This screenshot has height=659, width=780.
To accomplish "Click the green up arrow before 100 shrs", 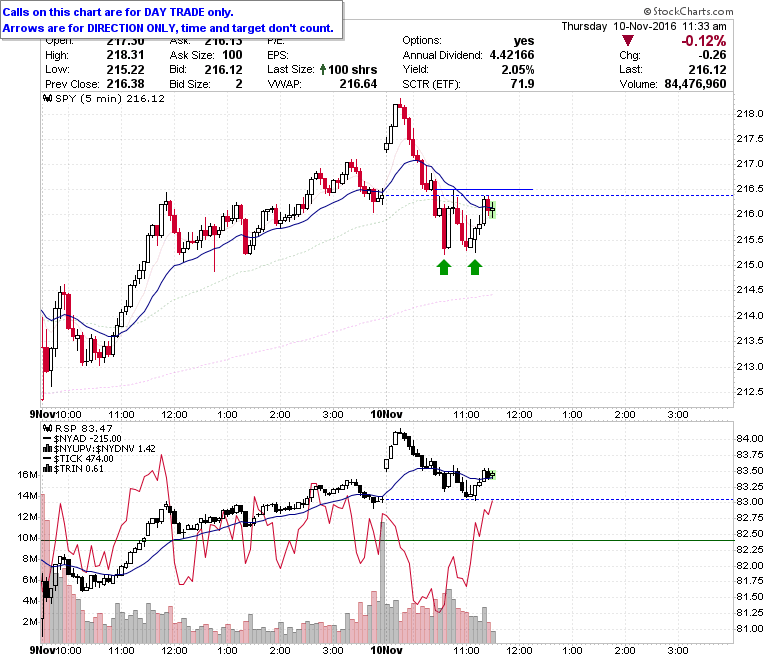I will [x=323, y=69].
